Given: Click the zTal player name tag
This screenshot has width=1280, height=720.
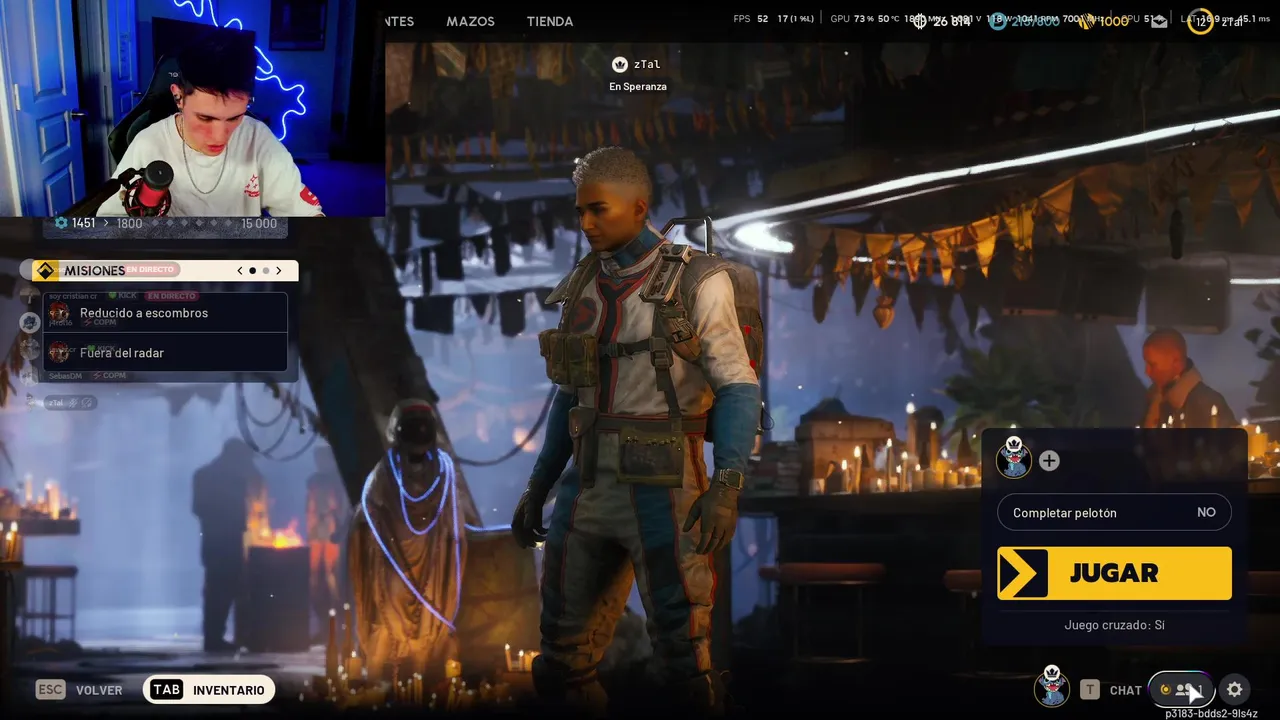Looking at the screenshot, I should [x=636, y=64].
